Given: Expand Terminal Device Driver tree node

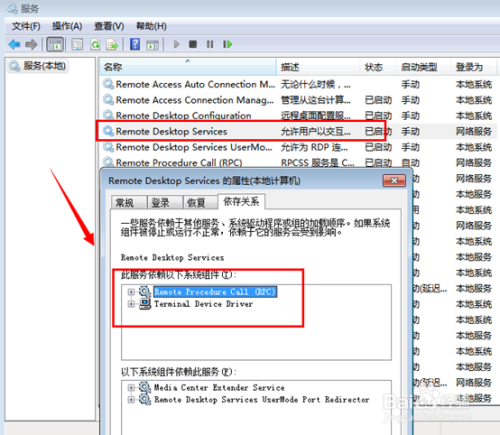Looking at the screenshot, I should point(131,304).
